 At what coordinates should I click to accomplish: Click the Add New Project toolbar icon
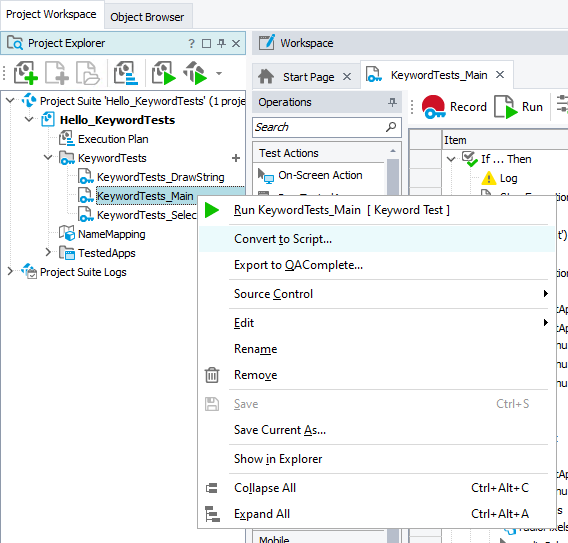[25, 73]
